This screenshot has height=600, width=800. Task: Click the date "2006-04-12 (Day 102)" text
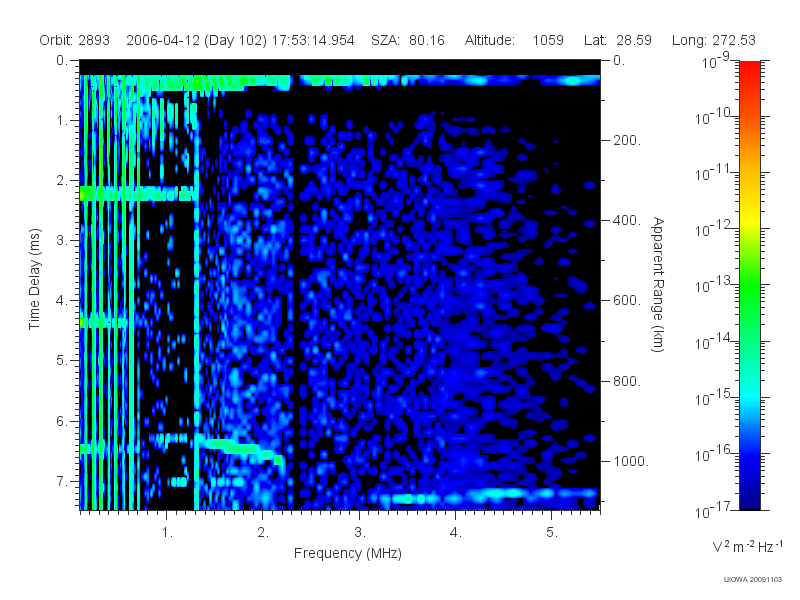(x=196, y=40)
